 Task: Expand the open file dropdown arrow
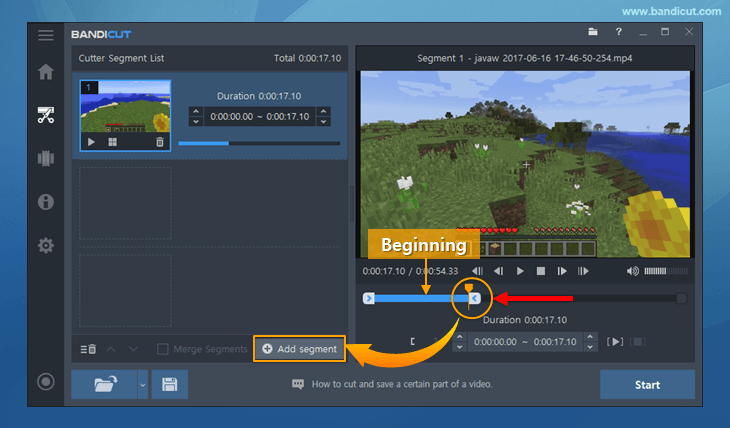click(142, 385)
